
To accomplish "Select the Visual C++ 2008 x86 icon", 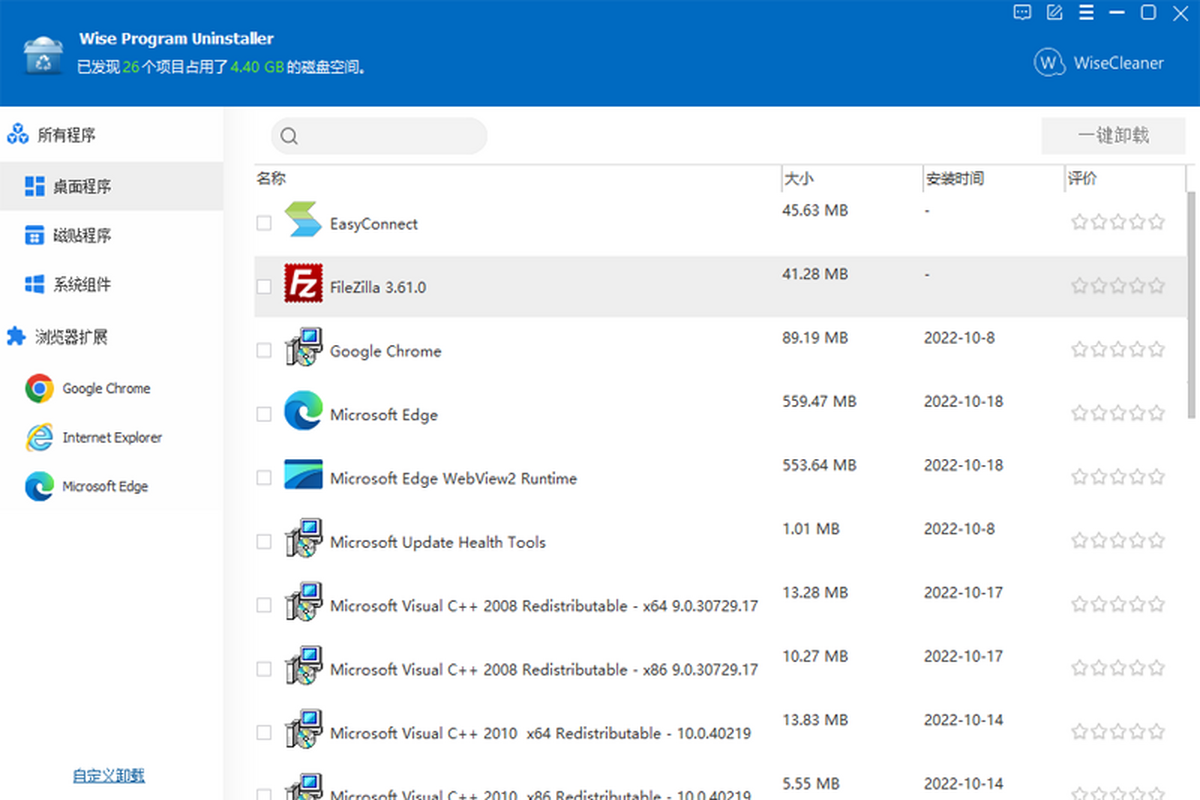I will point(303,665).
